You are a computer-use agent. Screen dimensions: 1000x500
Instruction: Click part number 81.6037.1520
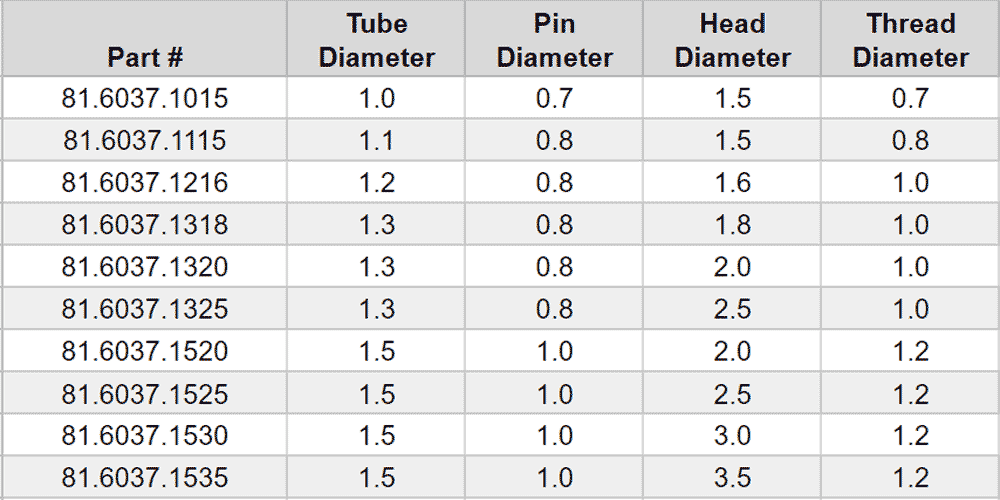(145, 350)
